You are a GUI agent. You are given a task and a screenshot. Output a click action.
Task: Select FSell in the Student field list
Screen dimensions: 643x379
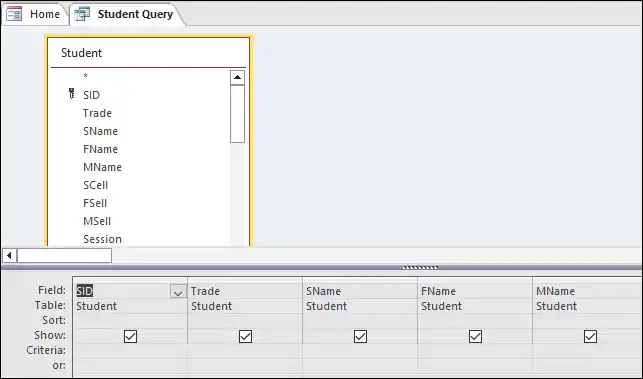click(95, 203)
